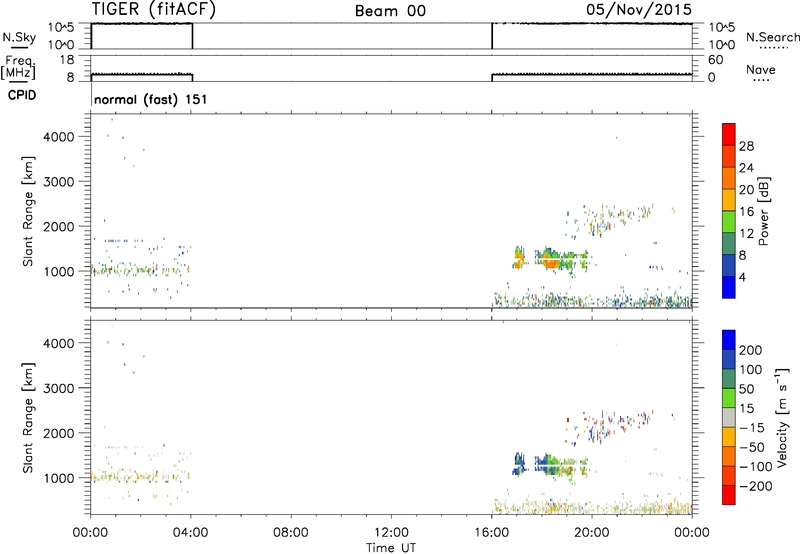Click the frequency trace segment after 16:00
Viewport: 800px width, 554px height.
(592, 74)
